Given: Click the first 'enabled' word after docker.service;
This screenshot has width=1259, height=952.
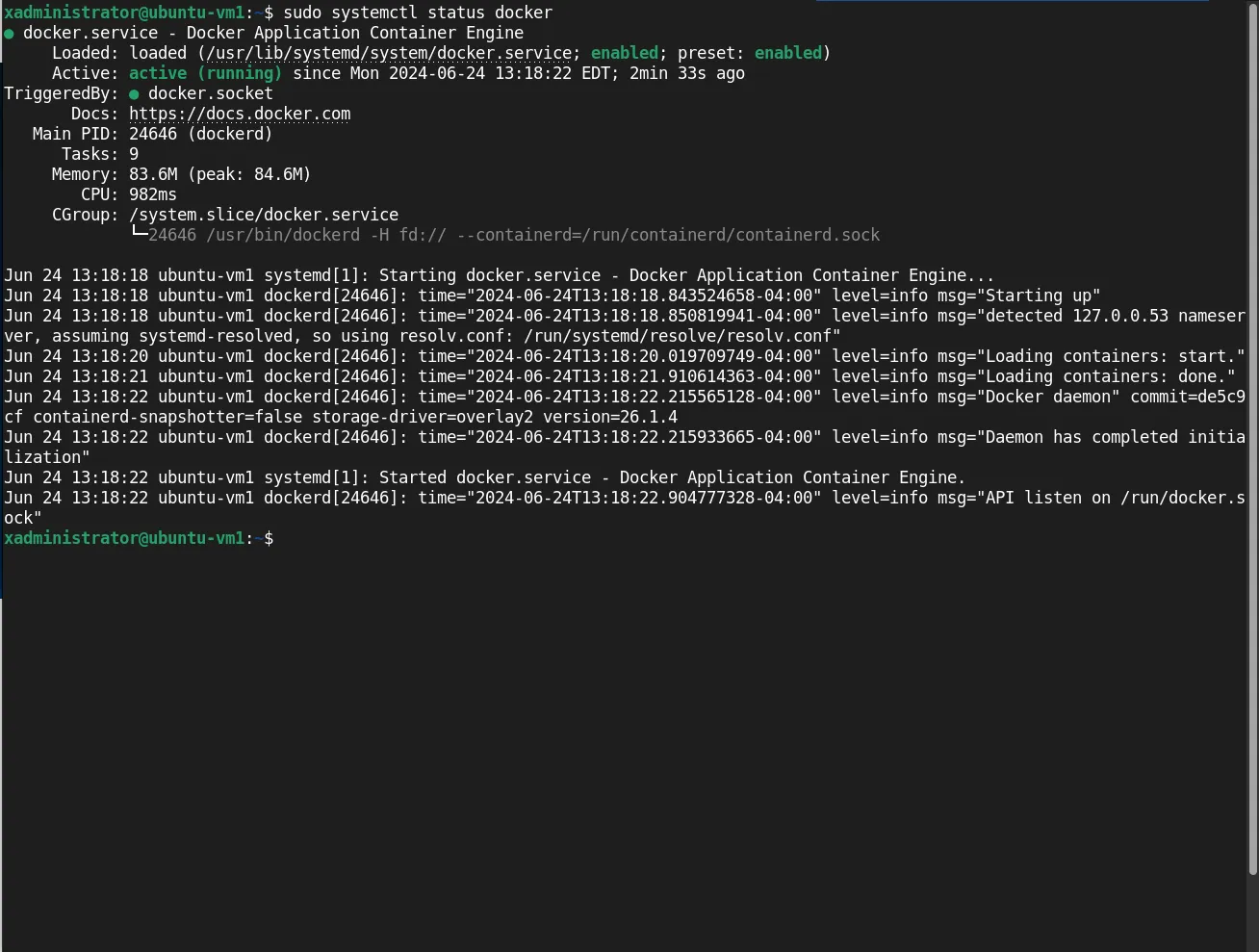Looking at the screenshot, I should coord(625,53).
